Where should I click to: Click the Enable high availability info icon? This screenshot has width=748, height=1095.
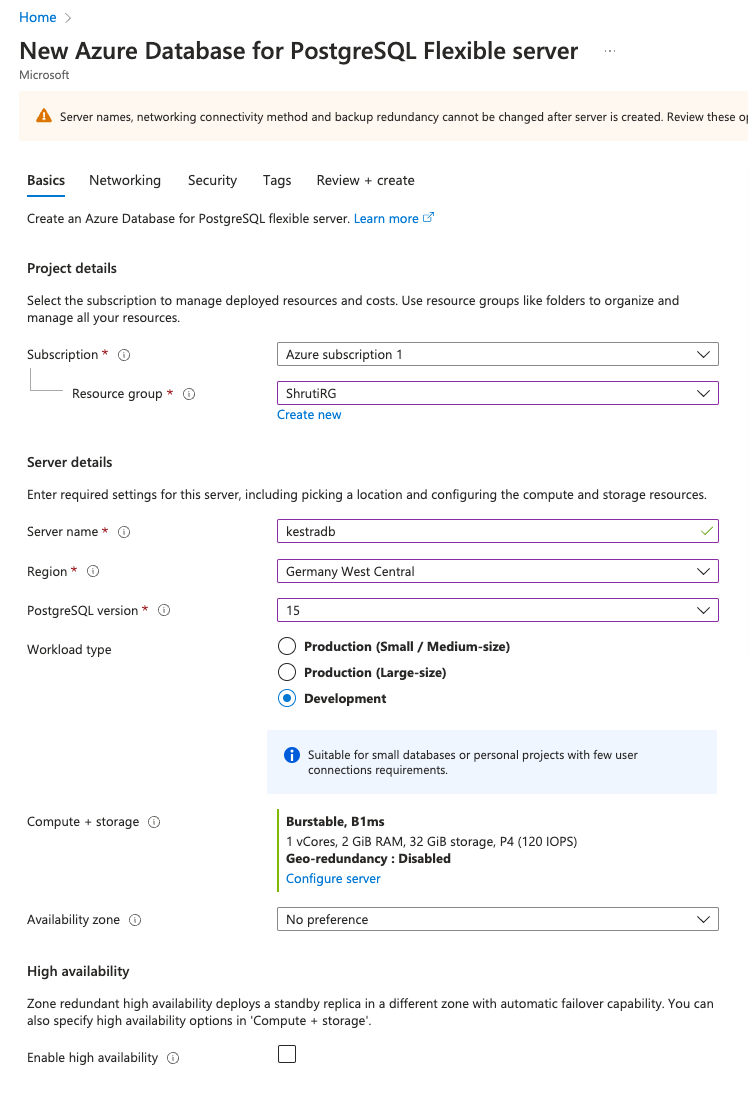tap(172, 1057)
